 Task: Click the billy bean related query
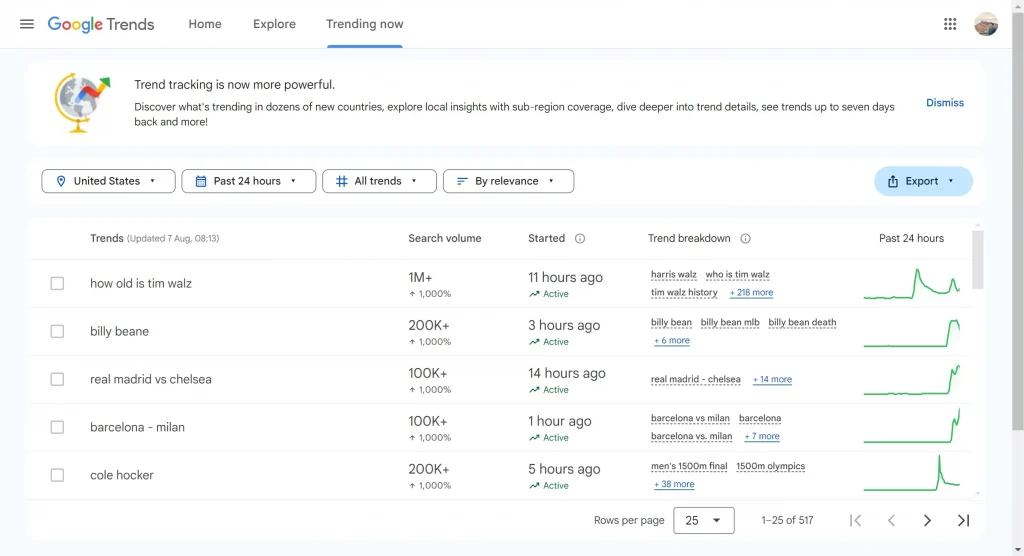(x=671, y=323)
